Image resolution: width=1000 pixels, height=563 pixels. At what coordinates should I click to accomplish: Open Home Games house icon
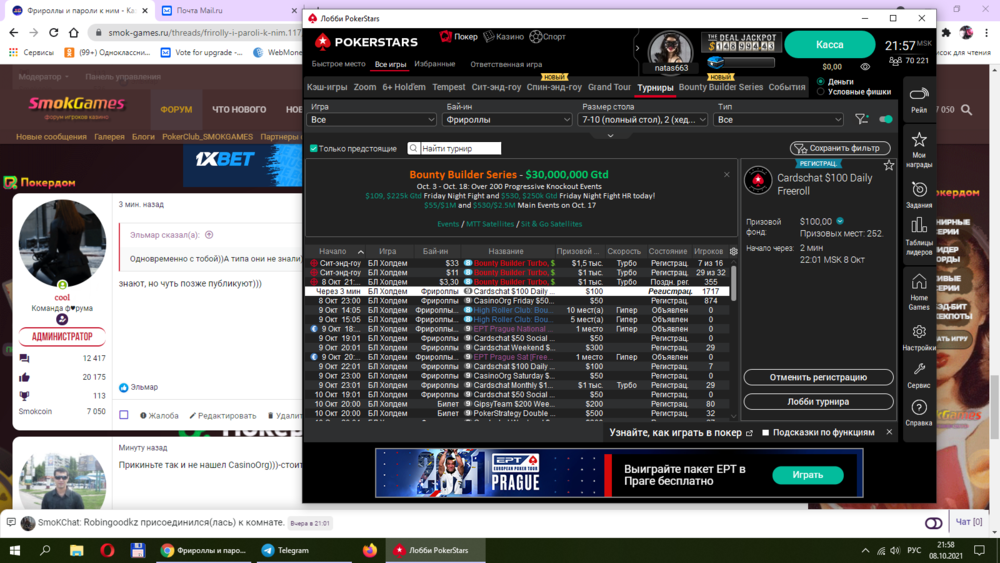[918, 292]
